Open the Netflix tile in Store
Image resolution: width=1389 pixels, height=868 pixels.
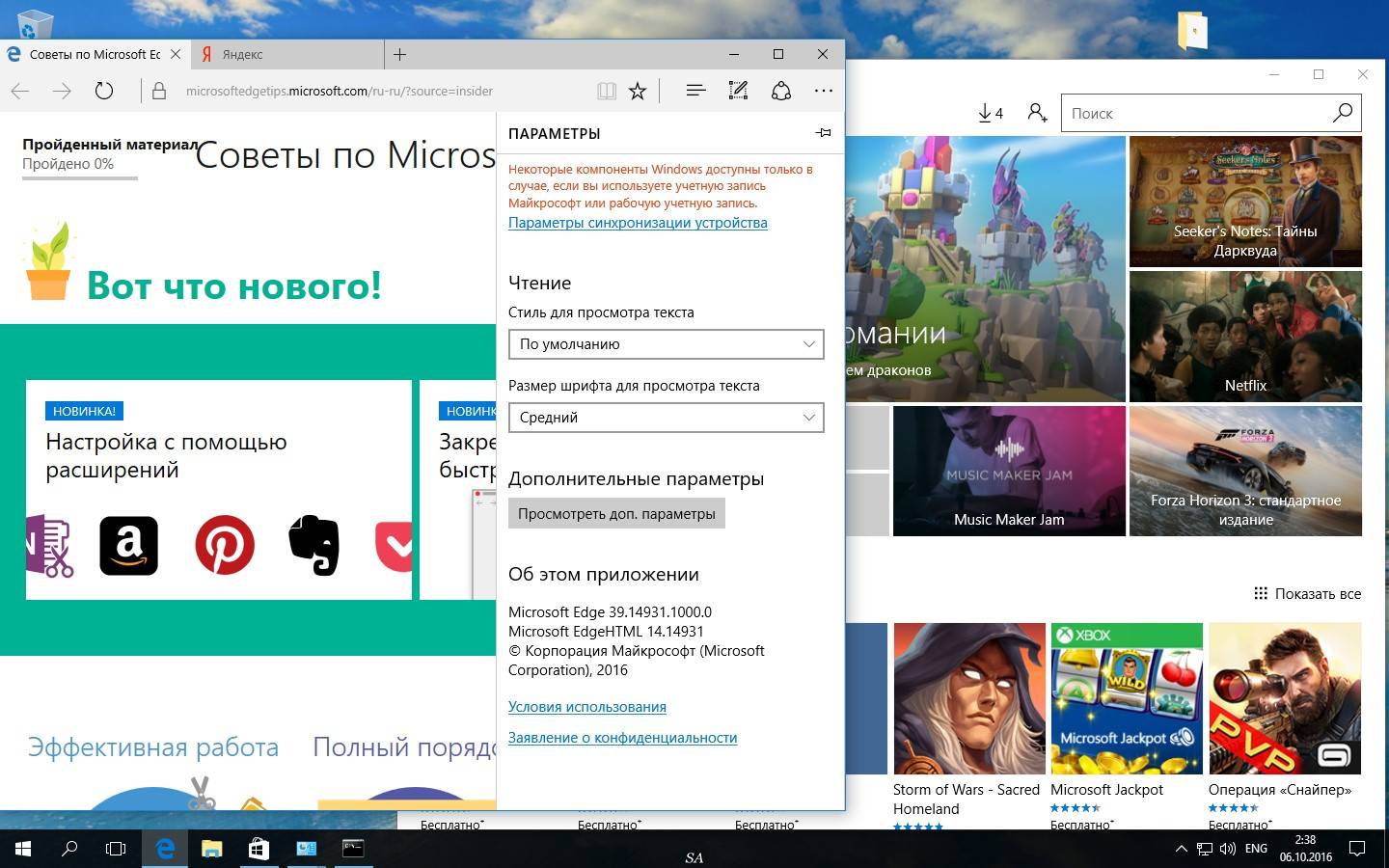1245,337
